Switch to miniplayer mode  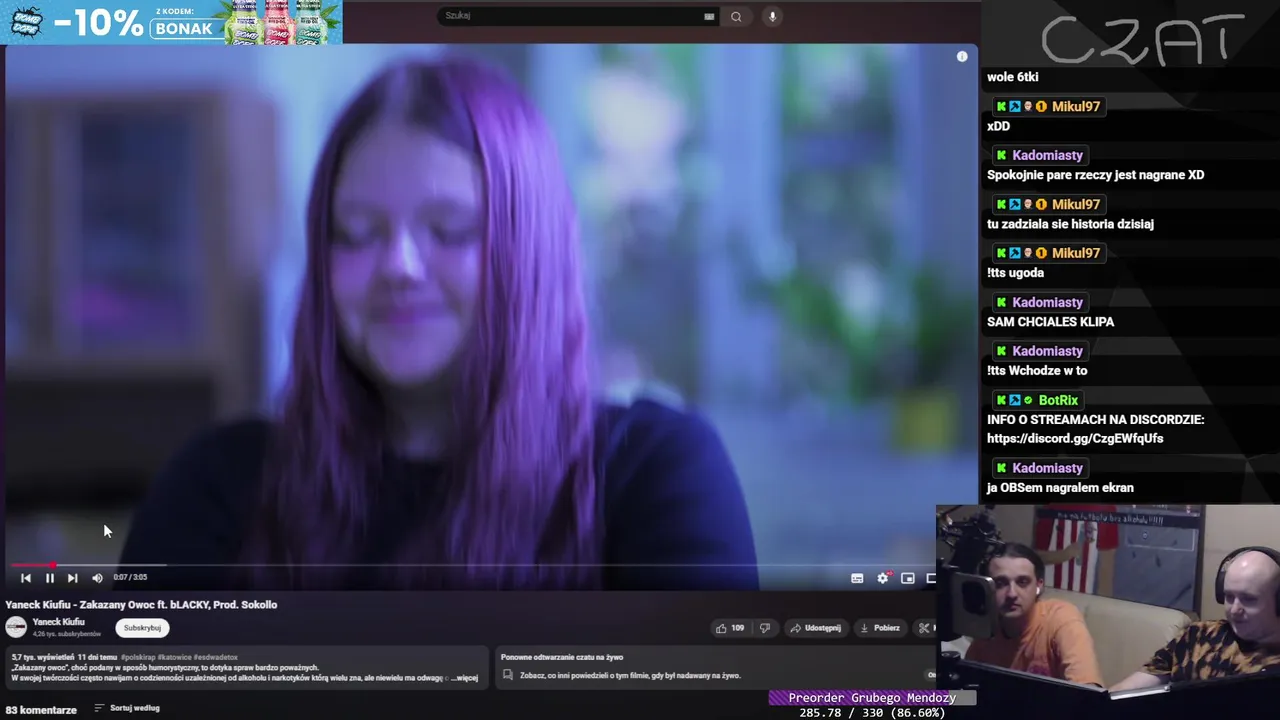pos(907,578)
